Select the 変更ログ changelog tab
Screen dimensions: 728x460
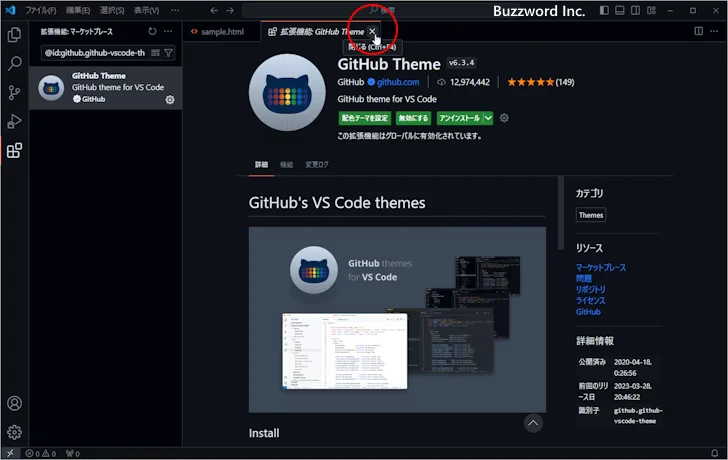317,164
